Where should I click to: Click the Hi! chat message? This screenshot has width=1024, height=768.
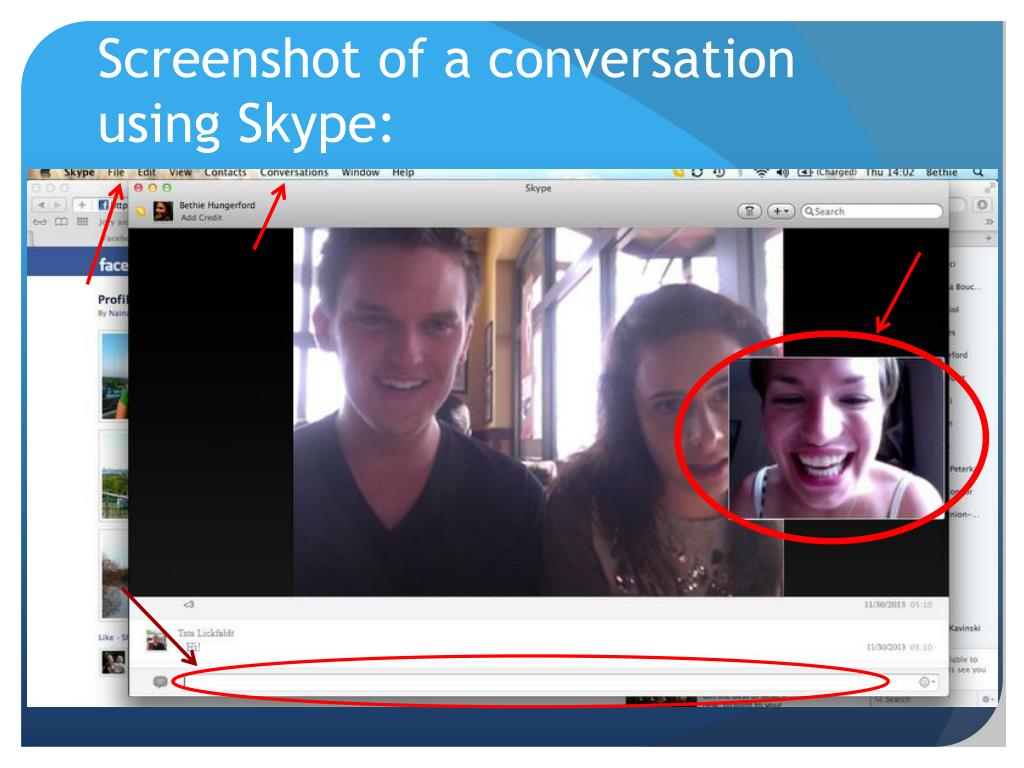[x=193, y=647]
